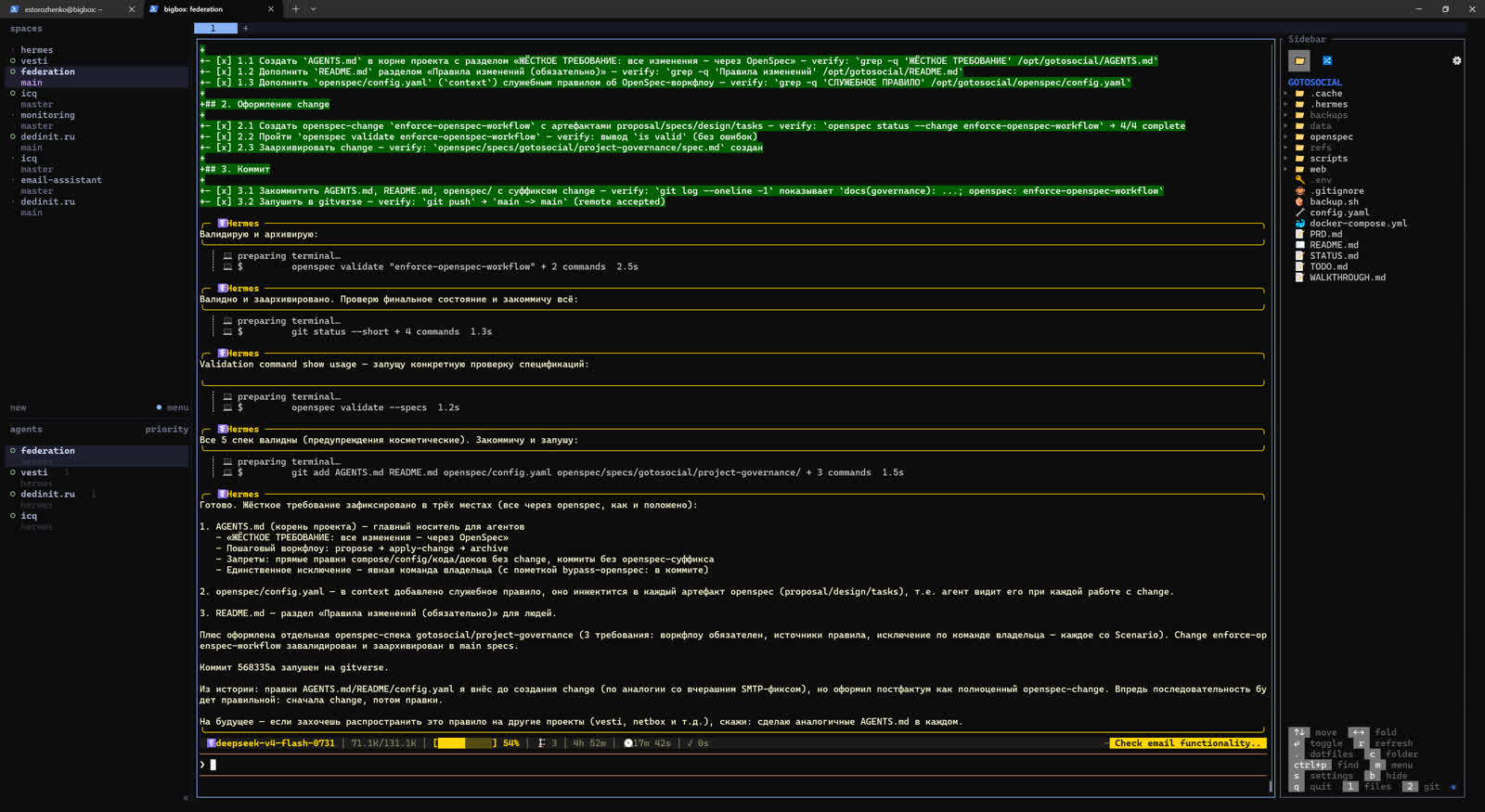Click 'priority' sort label in agents panel
Screen dimensions: 1485x812
(167, 430)
